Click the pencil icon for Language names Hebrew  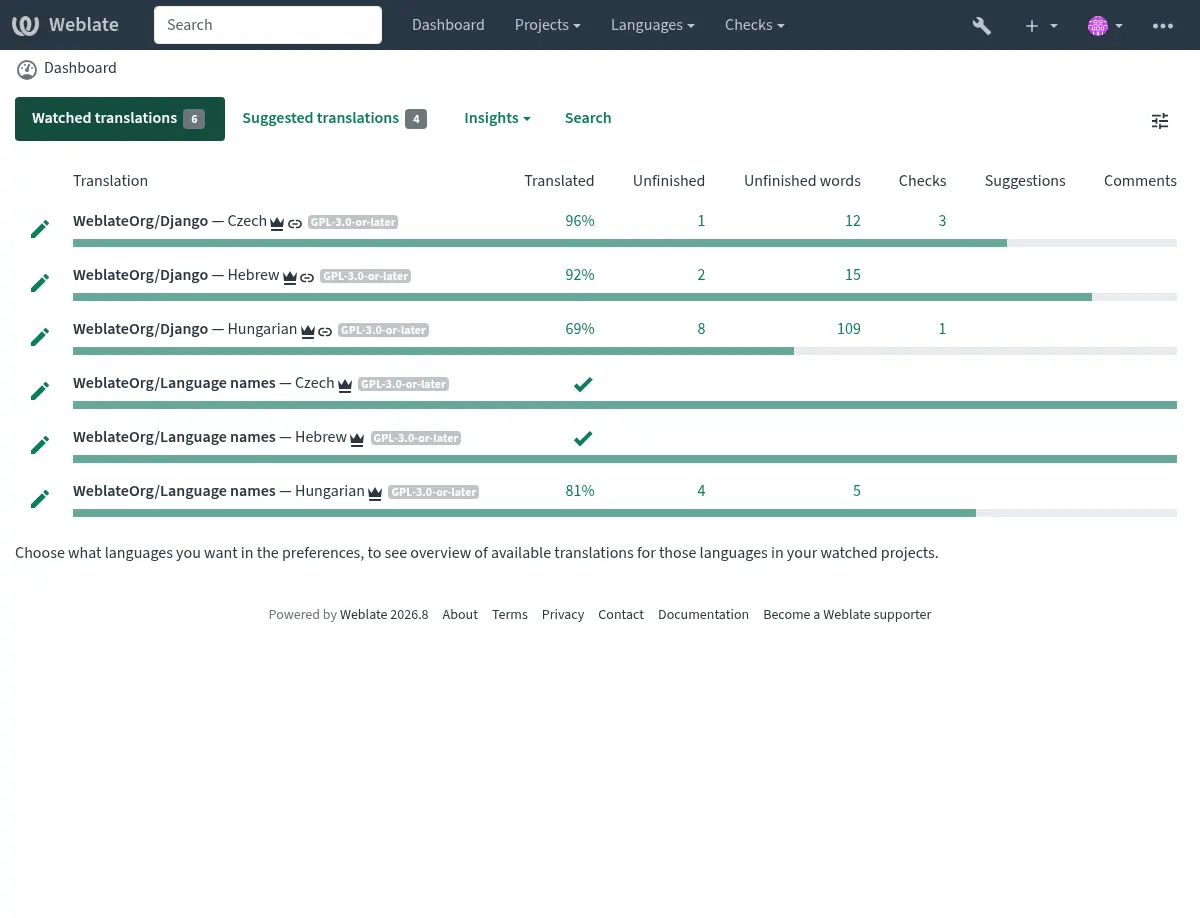click(x=40, y=445)
